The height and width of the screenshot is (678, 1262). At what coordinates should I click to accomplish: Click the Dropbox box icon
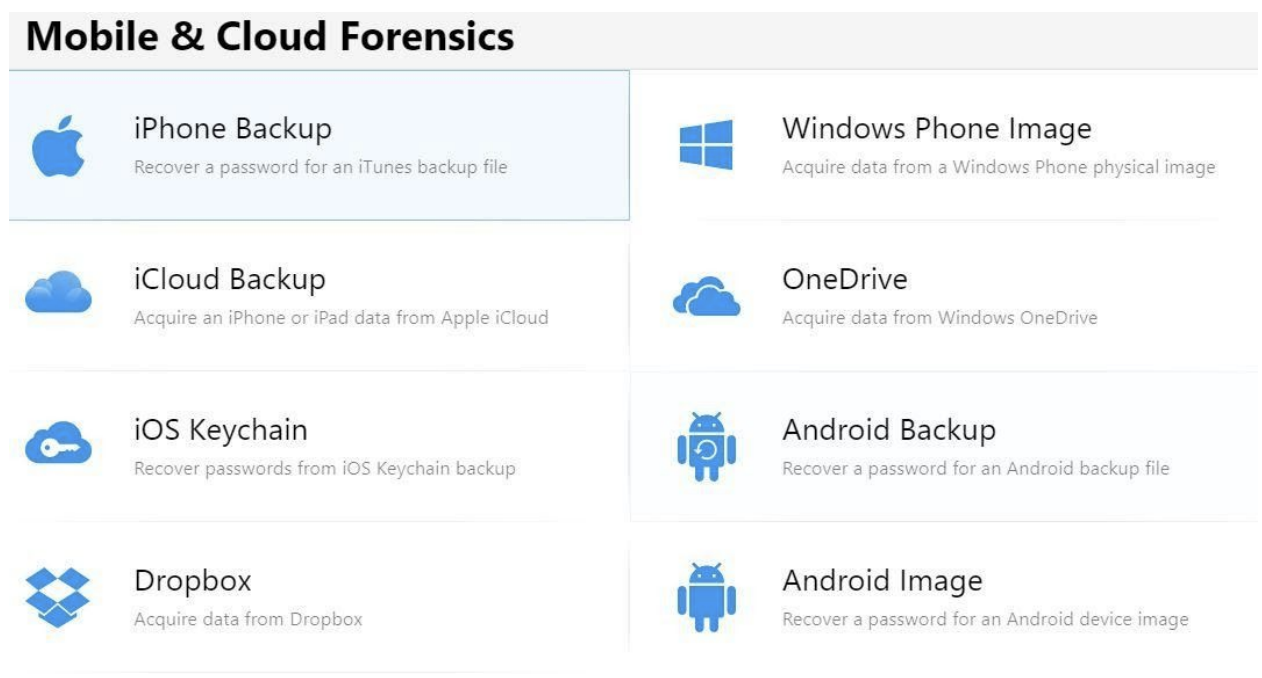[58, 596]
